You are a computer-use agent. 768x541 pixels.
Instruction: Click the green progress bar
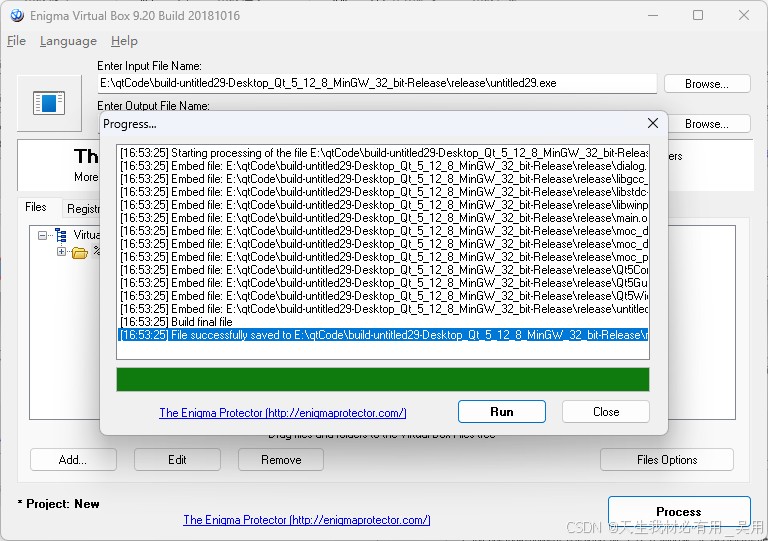[383, 379]
